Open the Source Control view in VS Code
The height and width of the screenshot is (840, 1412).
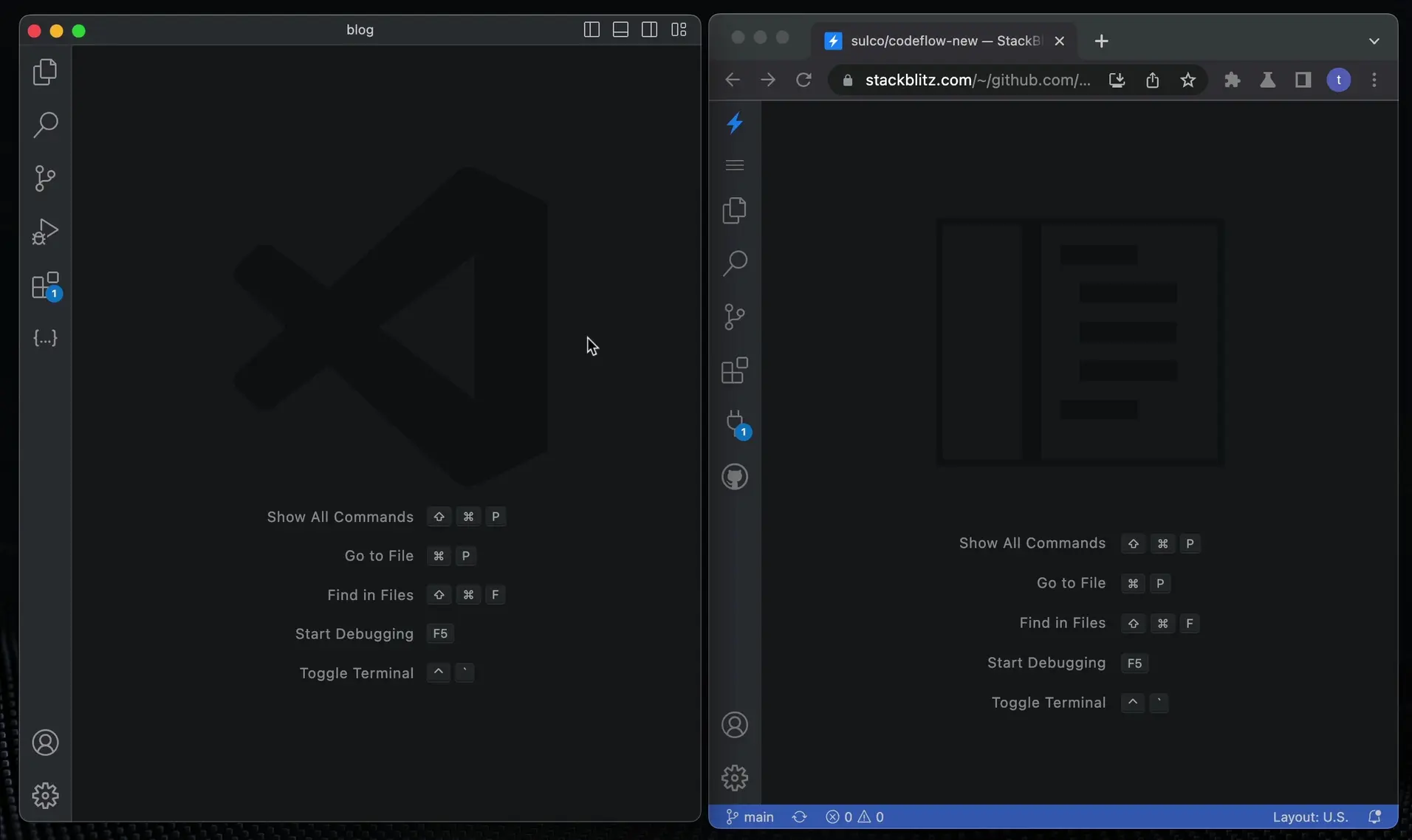[45, 178]
